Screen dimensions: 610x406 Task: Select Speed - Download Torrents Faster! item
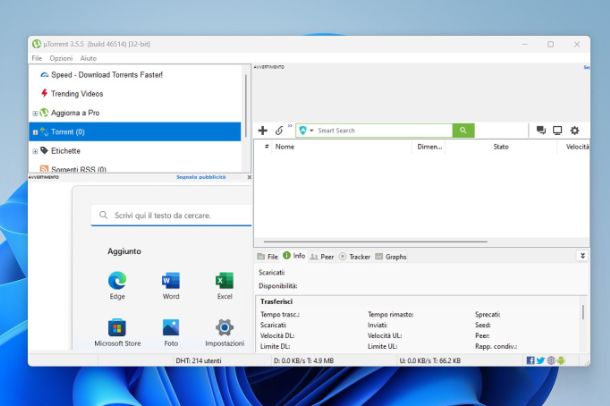click(x=107, y=75)
